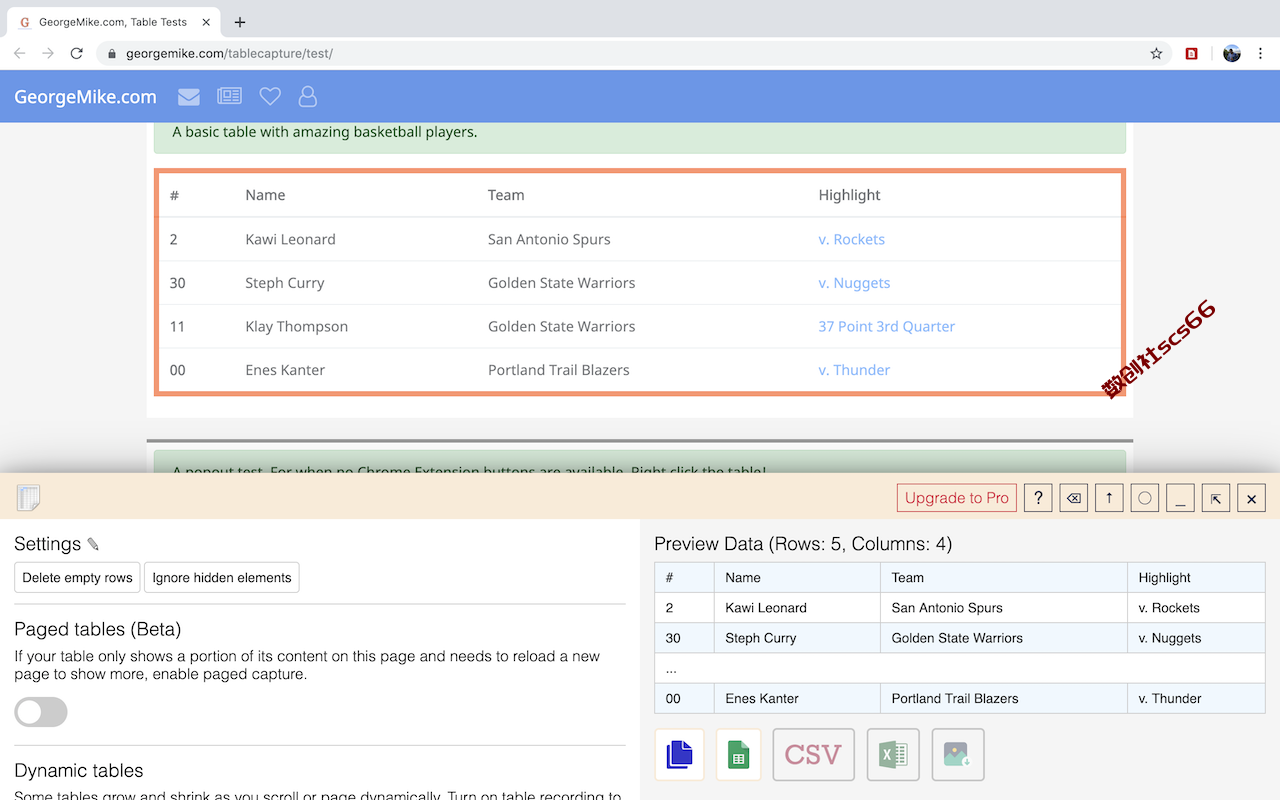Reload the page
This screenshot has width=1280, height=800.
(x=76, y=53)
